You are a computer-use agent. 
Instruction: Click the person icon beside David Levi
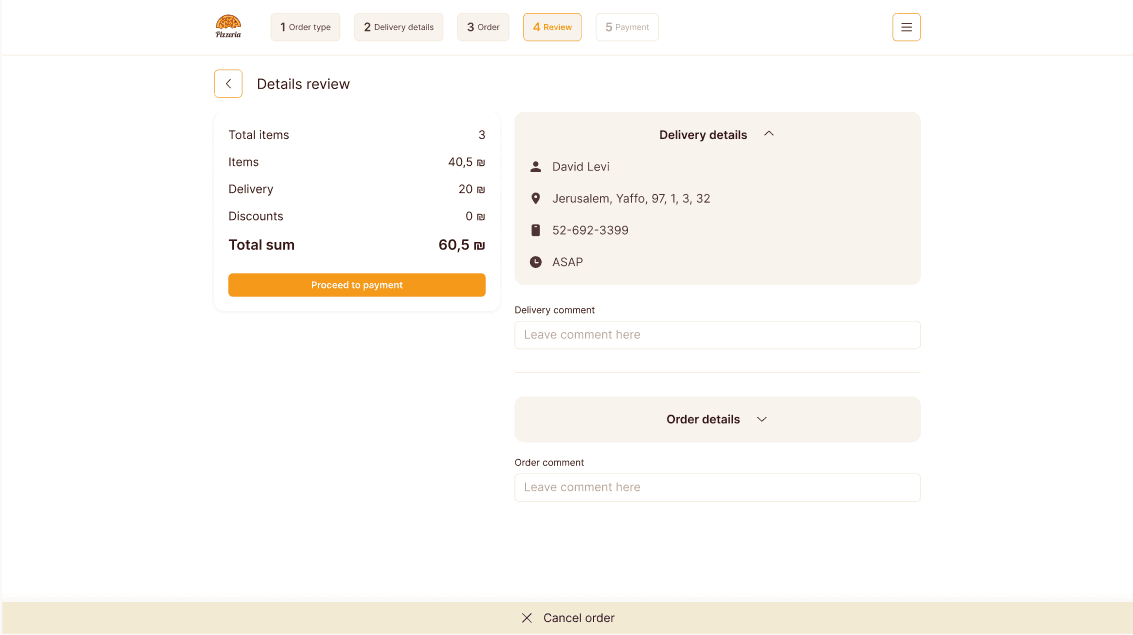(x=535, y=167)
